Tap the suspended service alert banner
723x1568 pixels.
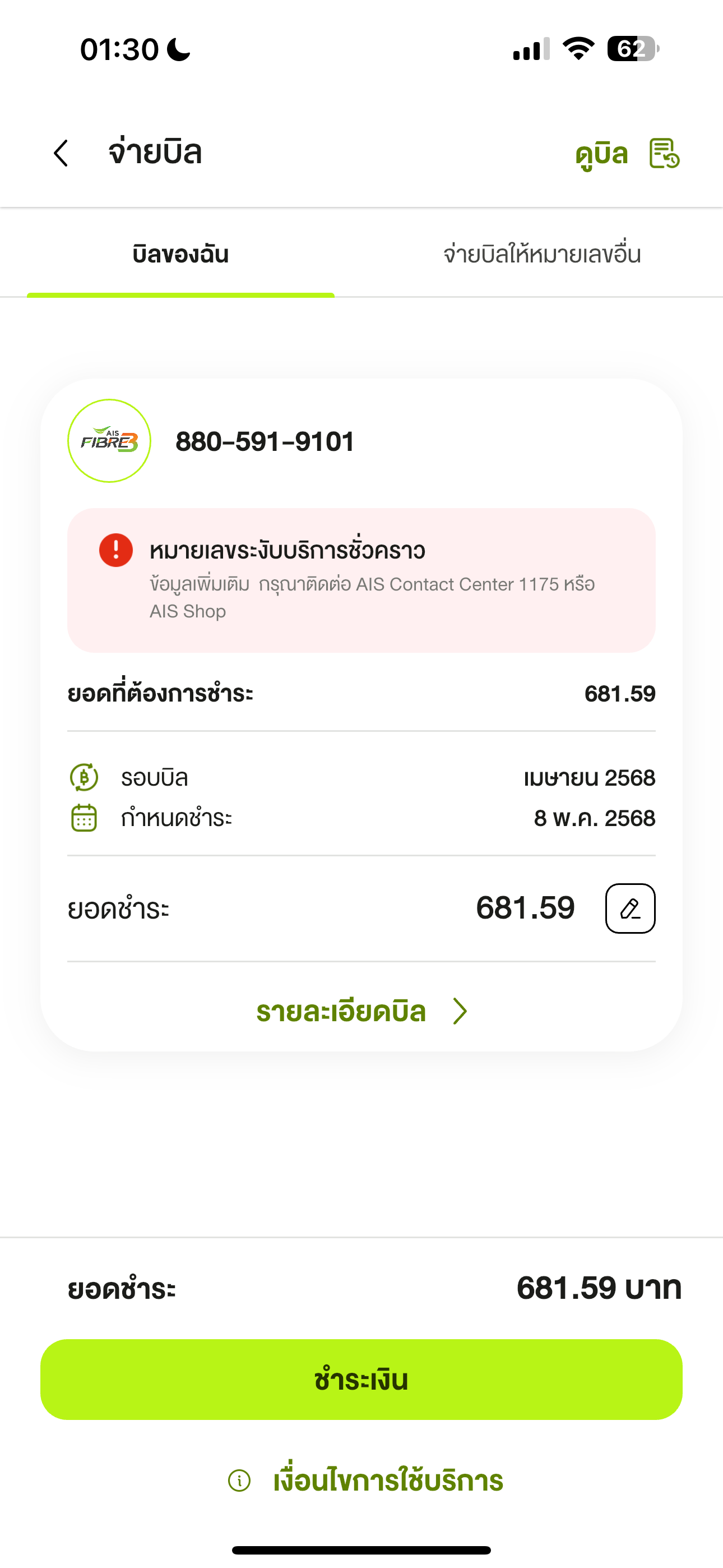tap(361, 580)
